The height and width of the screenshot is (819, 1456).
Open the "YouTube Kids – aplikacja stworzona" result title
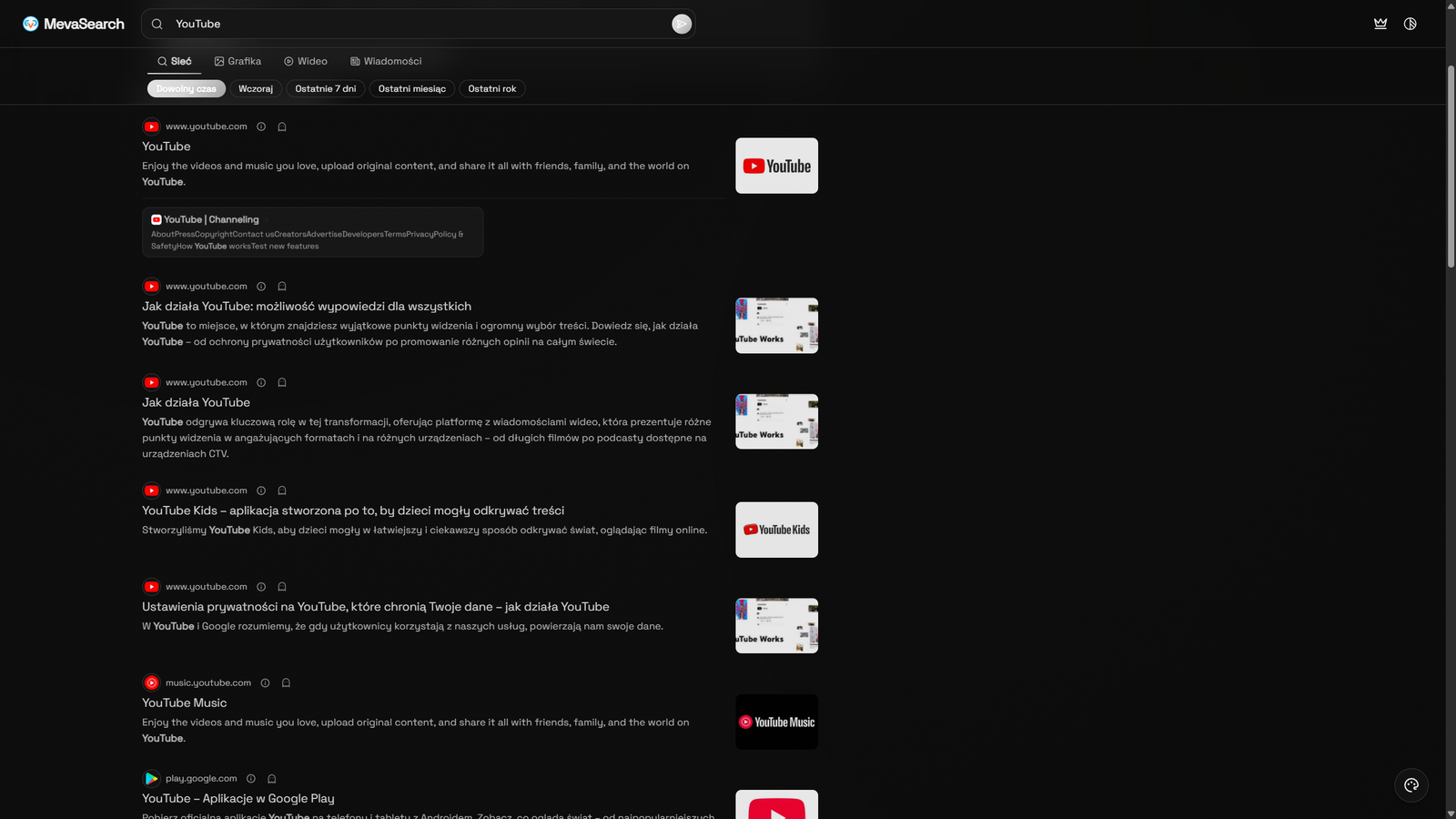353,511
